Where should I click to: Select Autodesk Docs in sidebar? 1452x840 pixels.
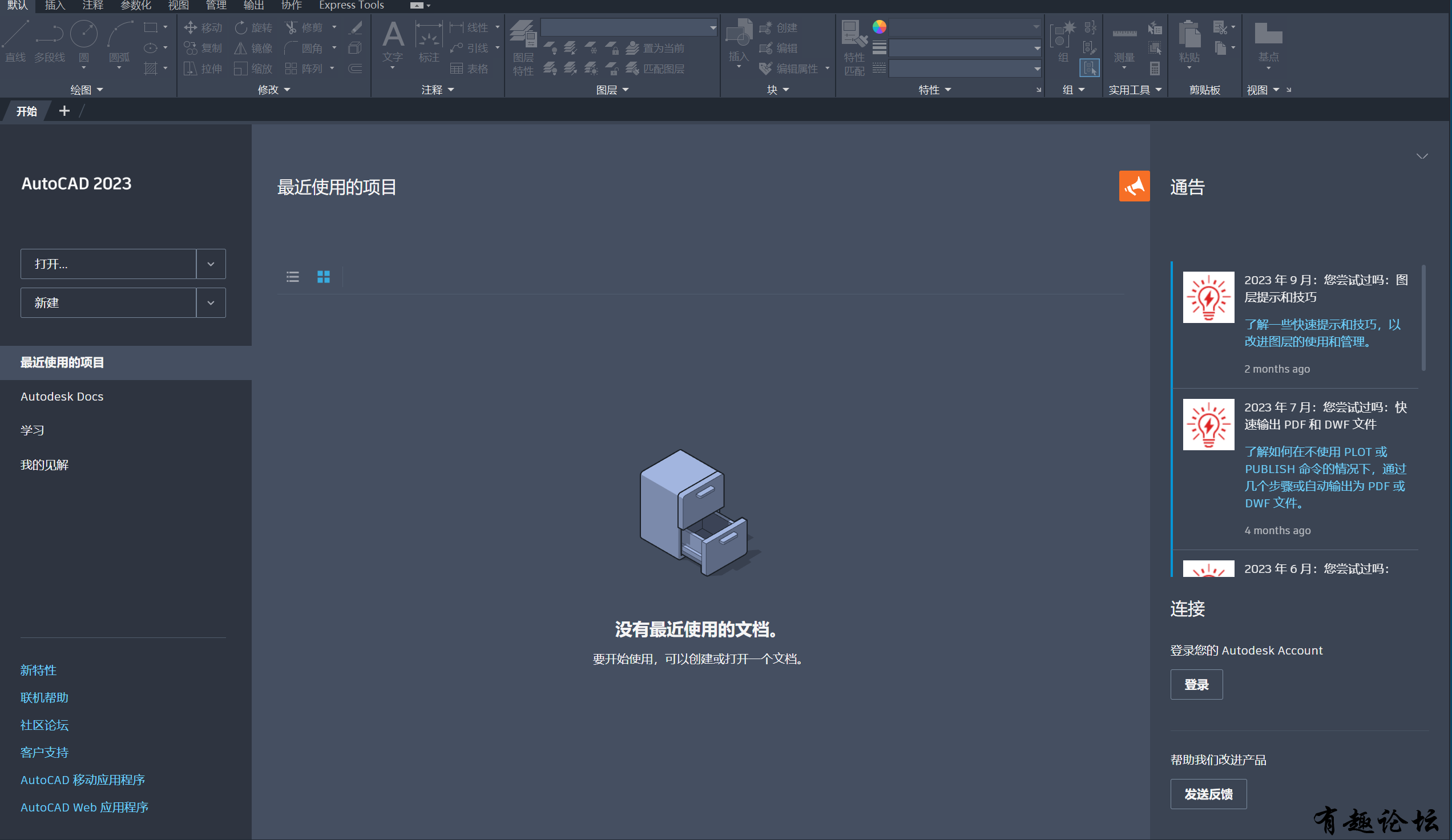(62, 397)
